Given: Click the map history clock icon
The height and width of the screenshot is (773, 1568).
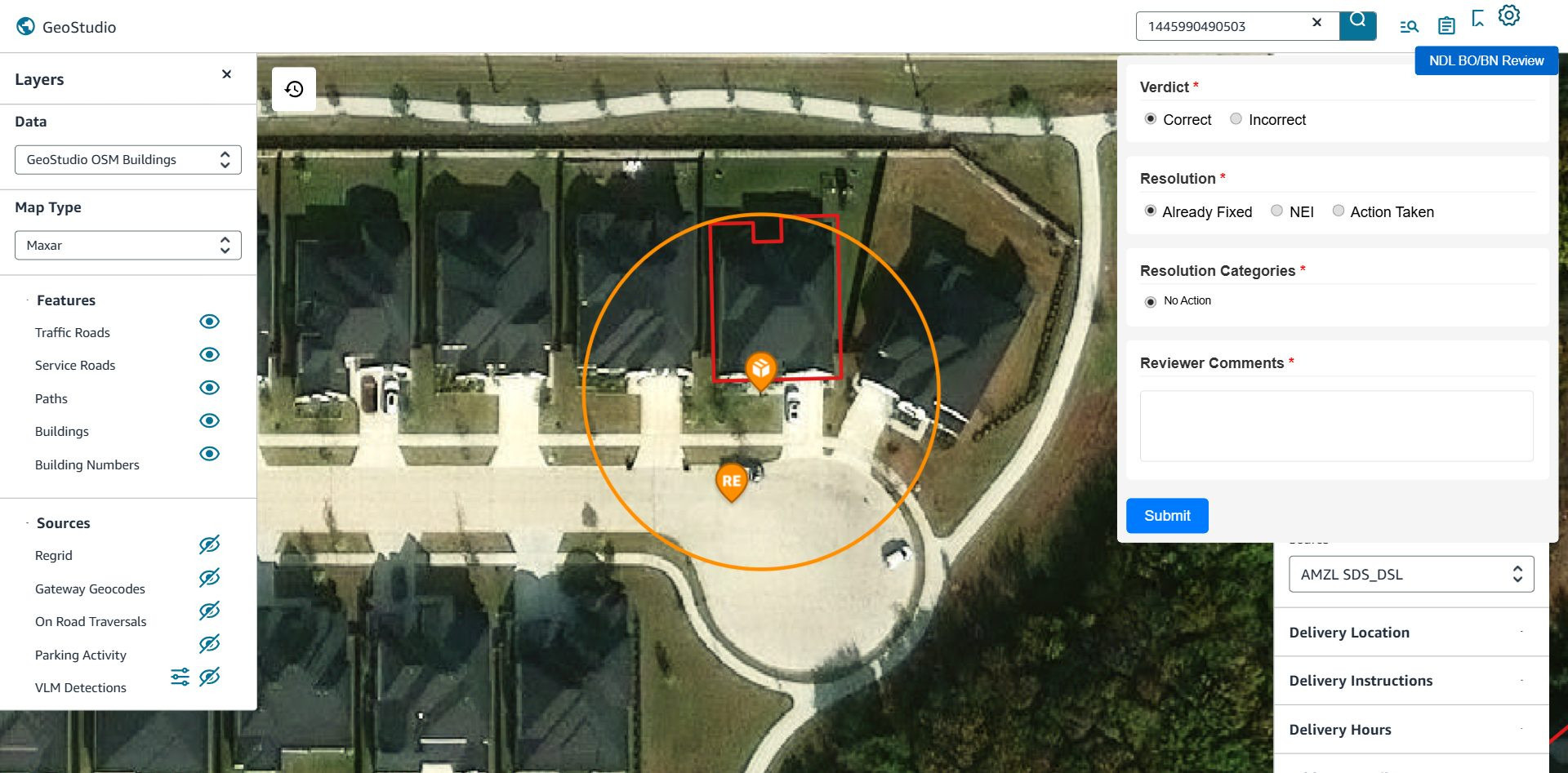Looking at the screenshot, I should point(294,89).
